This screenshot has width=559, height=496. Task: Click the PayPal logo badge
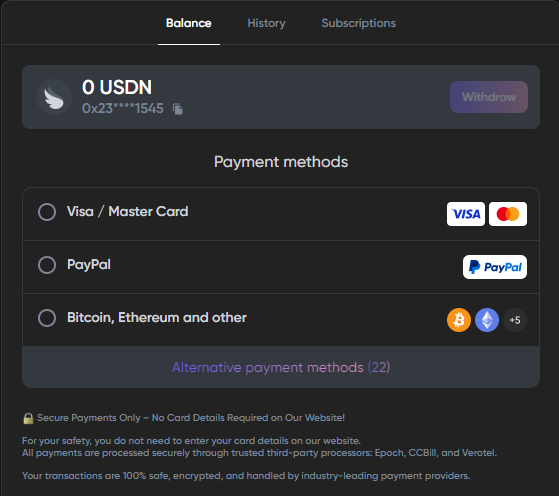coord(495,267)
